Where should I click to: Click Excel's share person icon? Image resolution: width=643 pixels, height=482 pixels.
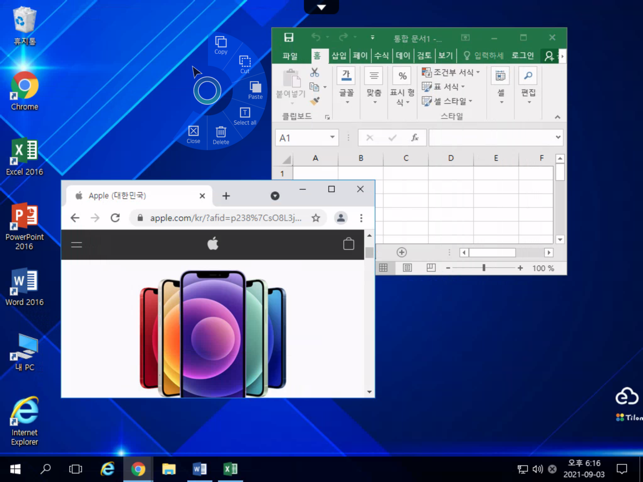coord(549,56)
